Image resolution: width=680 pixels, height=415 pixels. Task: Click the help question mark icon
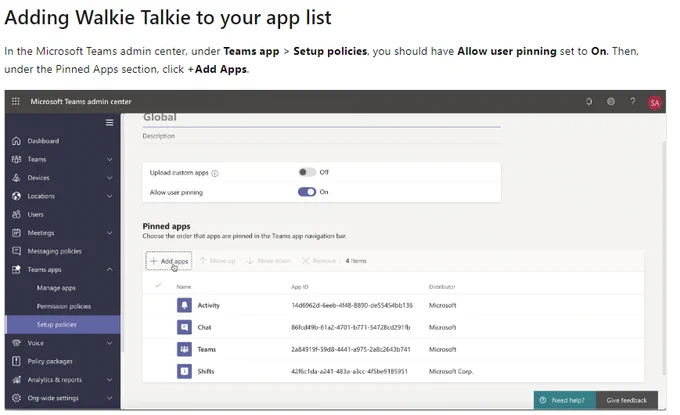pyautogui.click(x=633, y=101)
